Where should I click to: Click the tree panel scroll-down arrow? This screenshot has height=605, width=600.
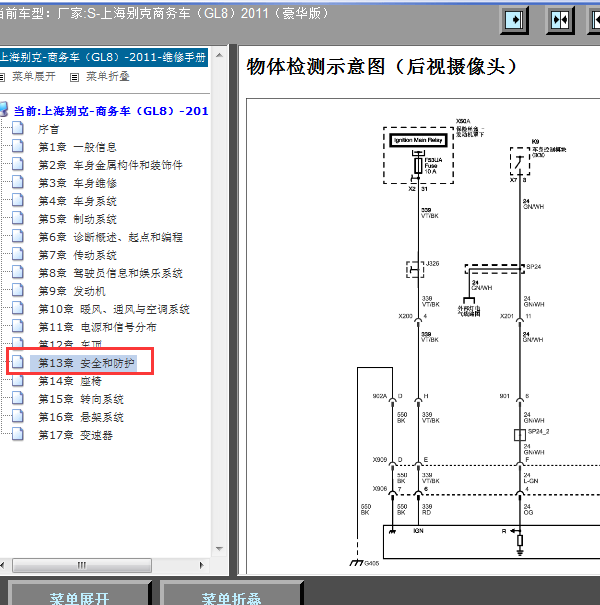tap(220, 548)
